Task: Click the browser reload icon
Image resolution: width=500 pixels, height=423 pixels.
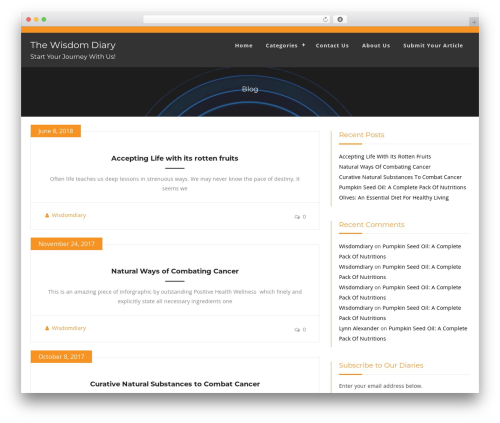Action: [x=325, y=19]
